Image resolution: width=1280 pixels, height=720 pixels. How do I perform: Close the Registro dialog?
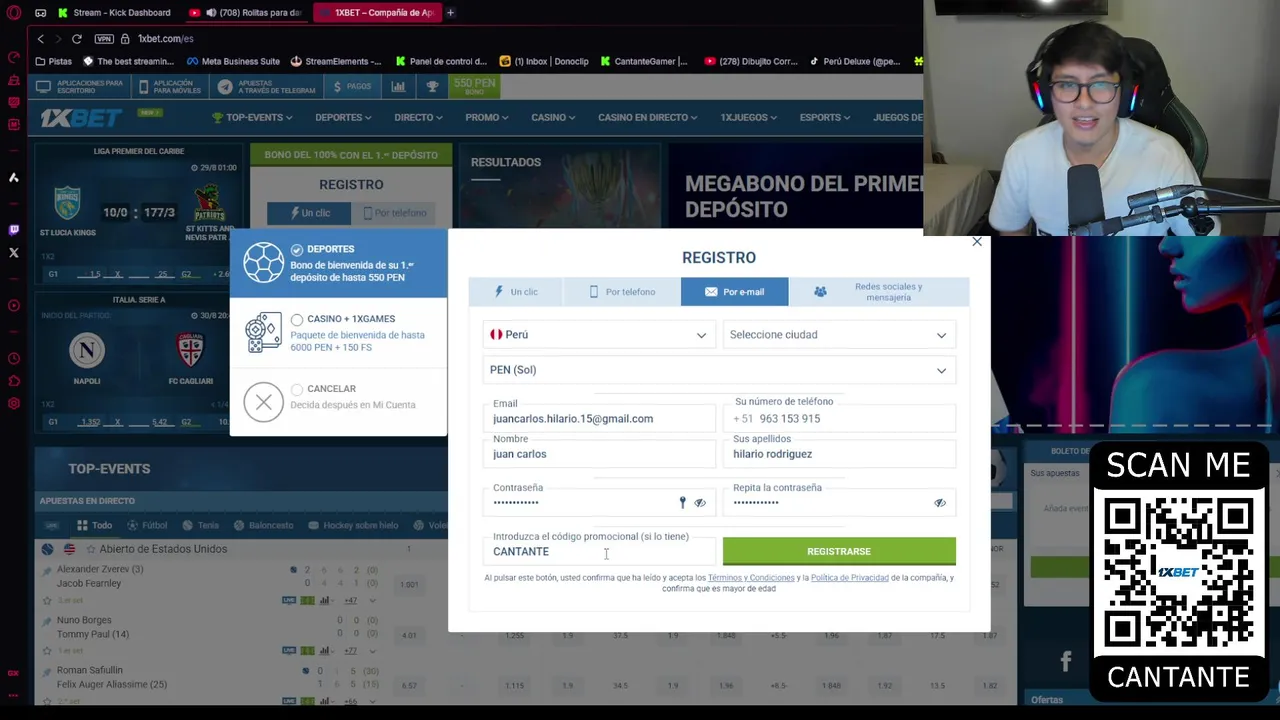coord(977,242)
